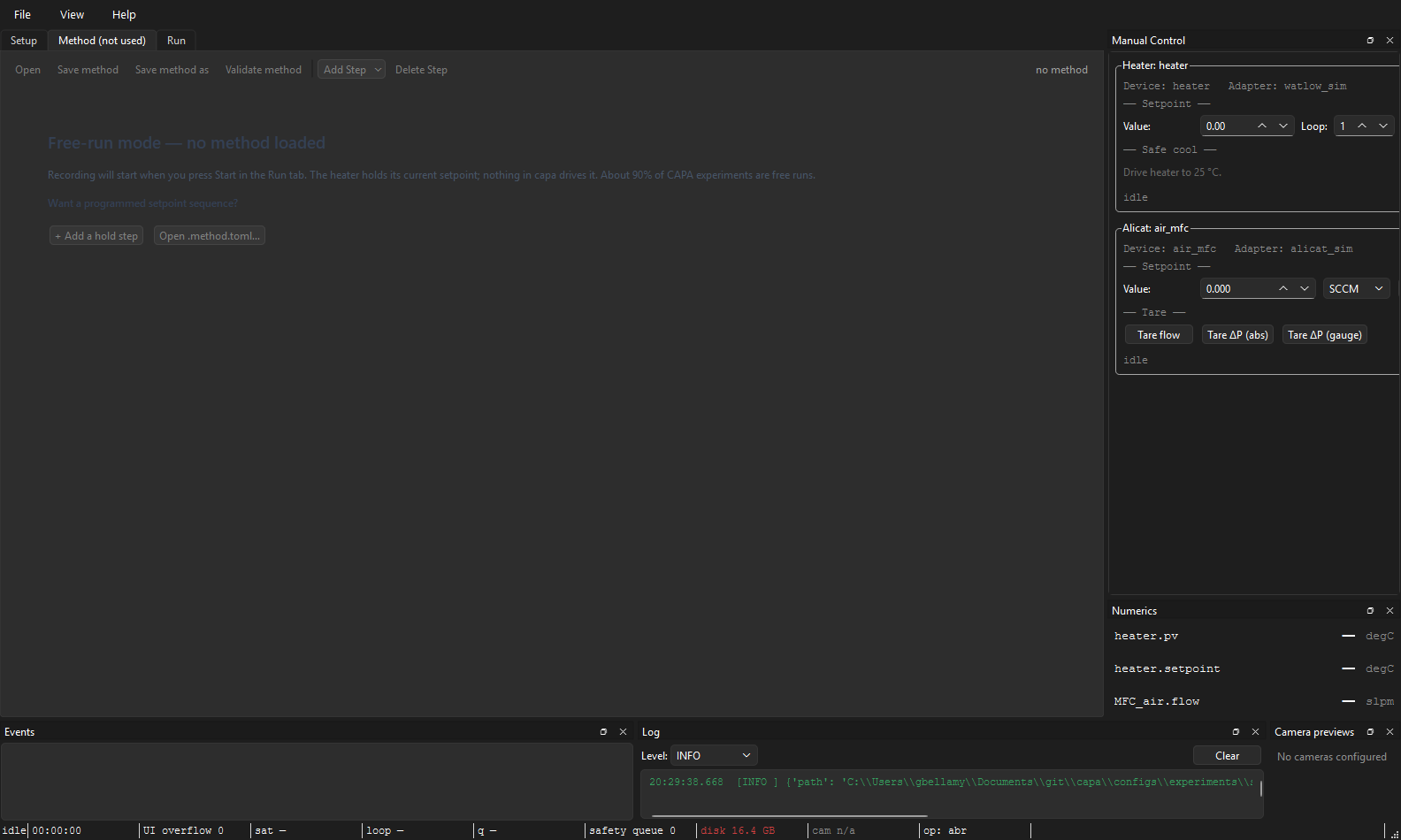The width and height of the screenshot is (1401, 840).
Task: Open the Help menu
Action: pos(124,15)
